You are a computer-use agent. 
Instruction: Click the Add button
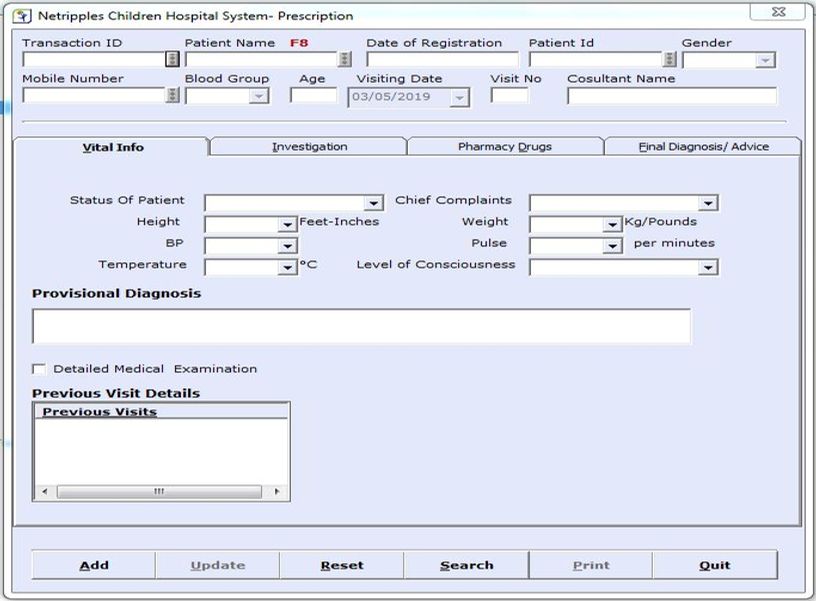click(x=94, y=565)
